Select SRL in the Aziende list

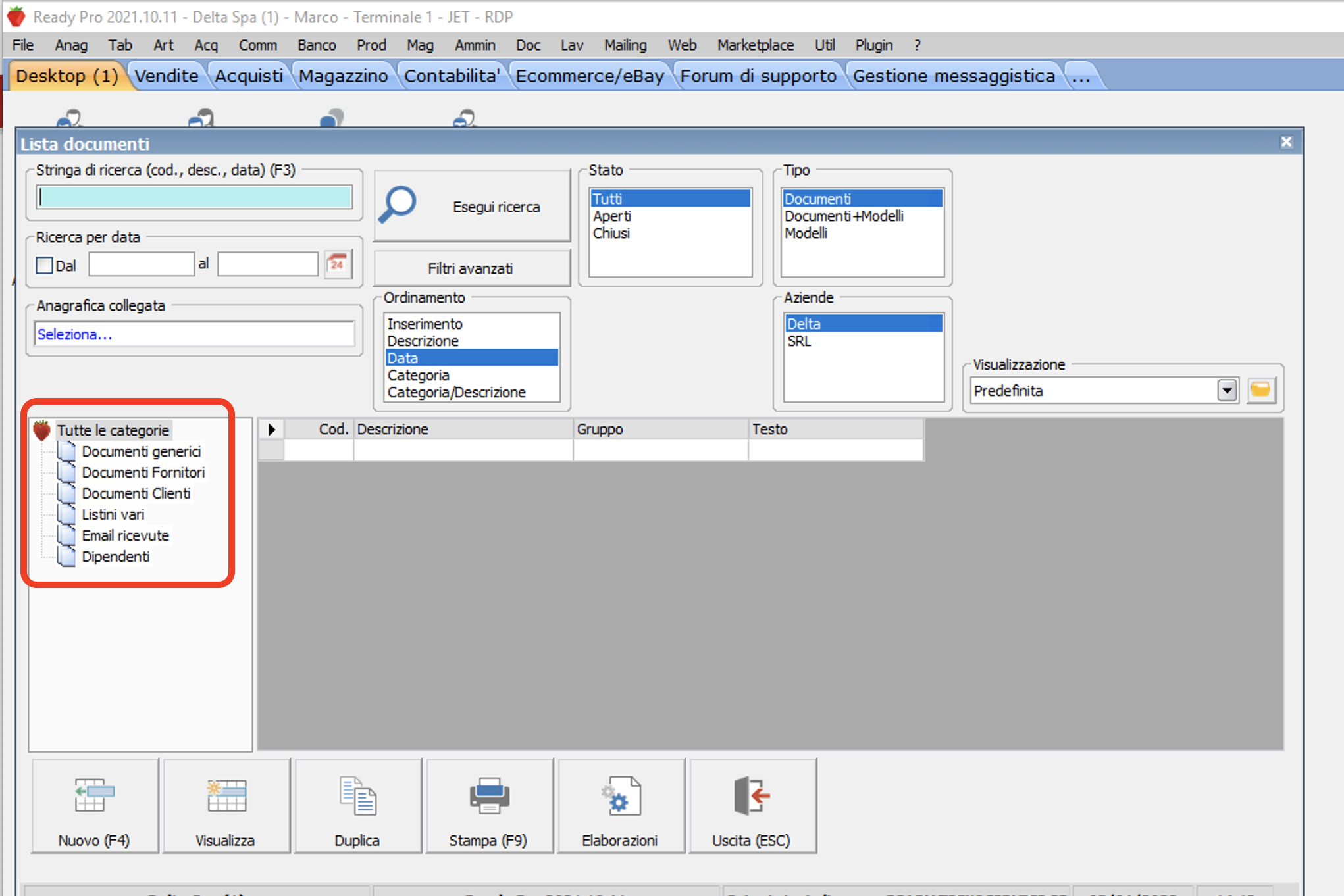point(864,341)
